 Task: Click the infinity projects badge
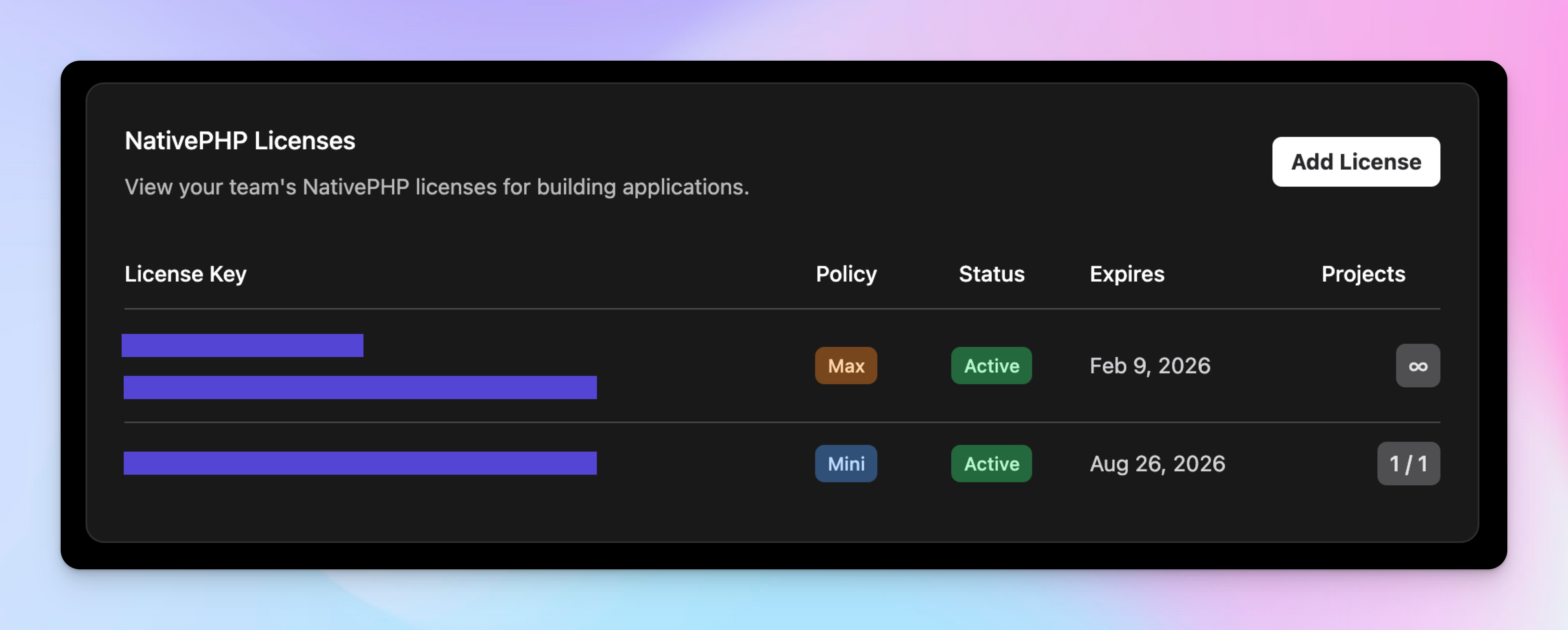pyautogui.click(x=1417, y=366)
